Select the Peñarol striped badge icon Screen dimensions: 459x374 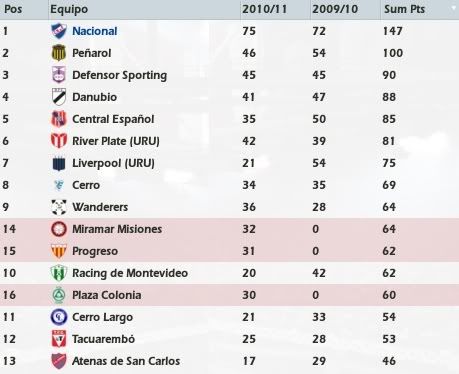(59, 53)
